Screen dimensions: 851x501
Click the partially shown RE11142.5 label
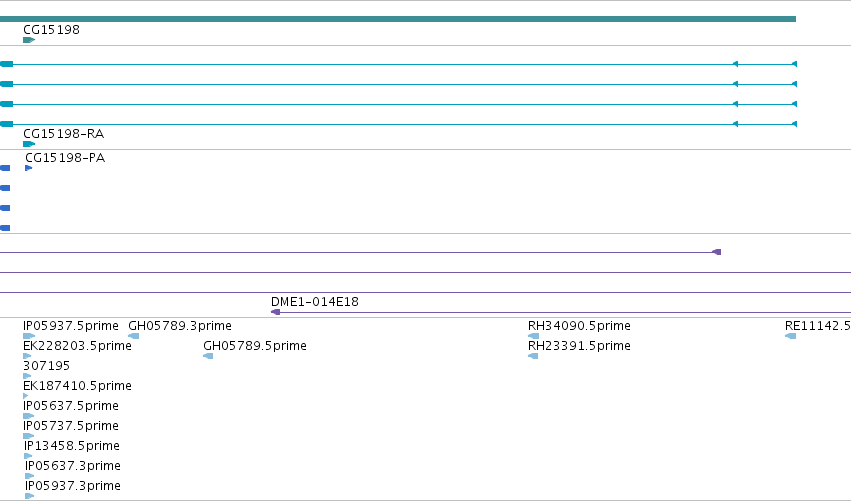click(x=818, y=326)
